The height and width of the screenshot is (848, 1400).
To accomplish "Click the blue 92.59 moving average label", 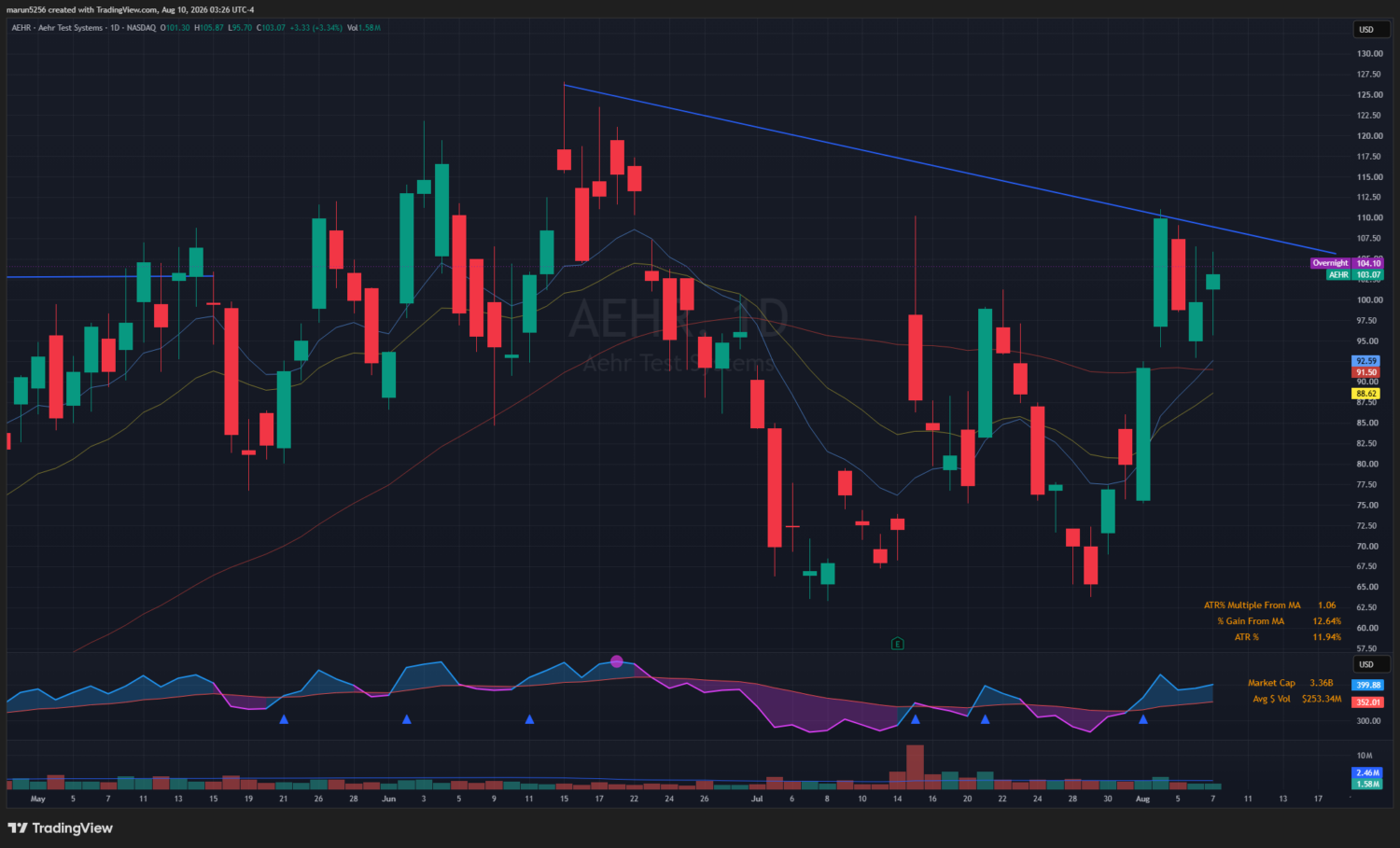I will tap(1366, 361).
